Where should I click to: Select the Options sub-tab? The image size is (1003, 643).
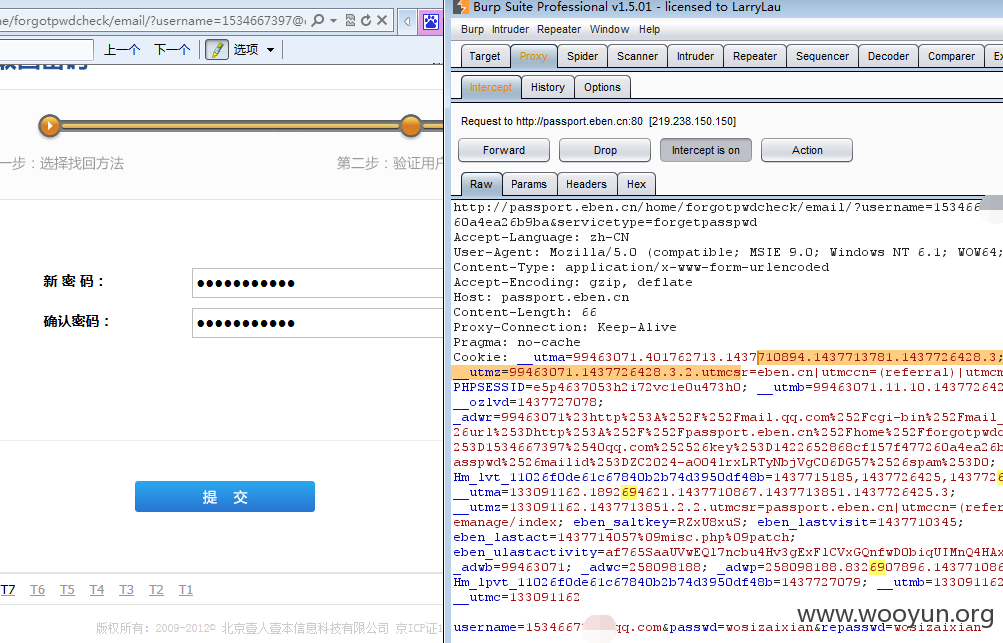pyautogui.click(x=602, y=87)
